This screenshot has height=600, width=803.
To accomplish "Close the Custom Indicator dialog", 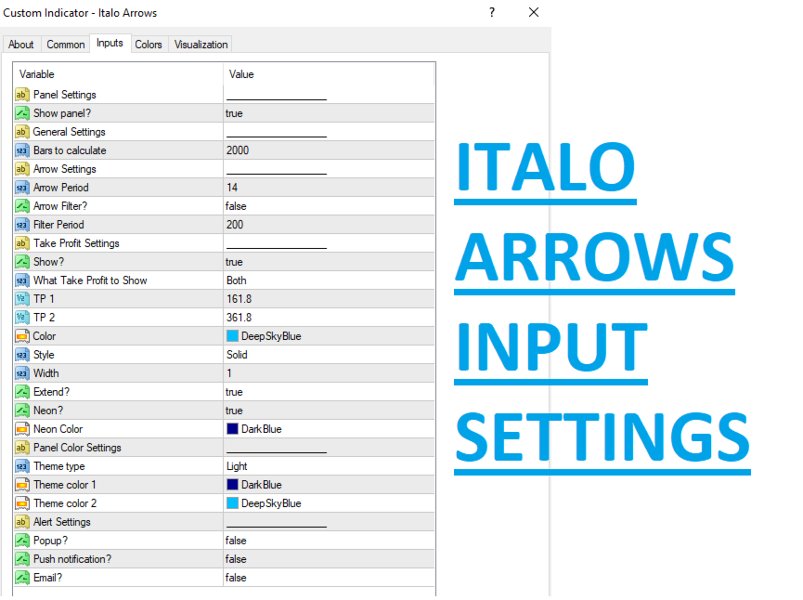I will coord(534,12).
